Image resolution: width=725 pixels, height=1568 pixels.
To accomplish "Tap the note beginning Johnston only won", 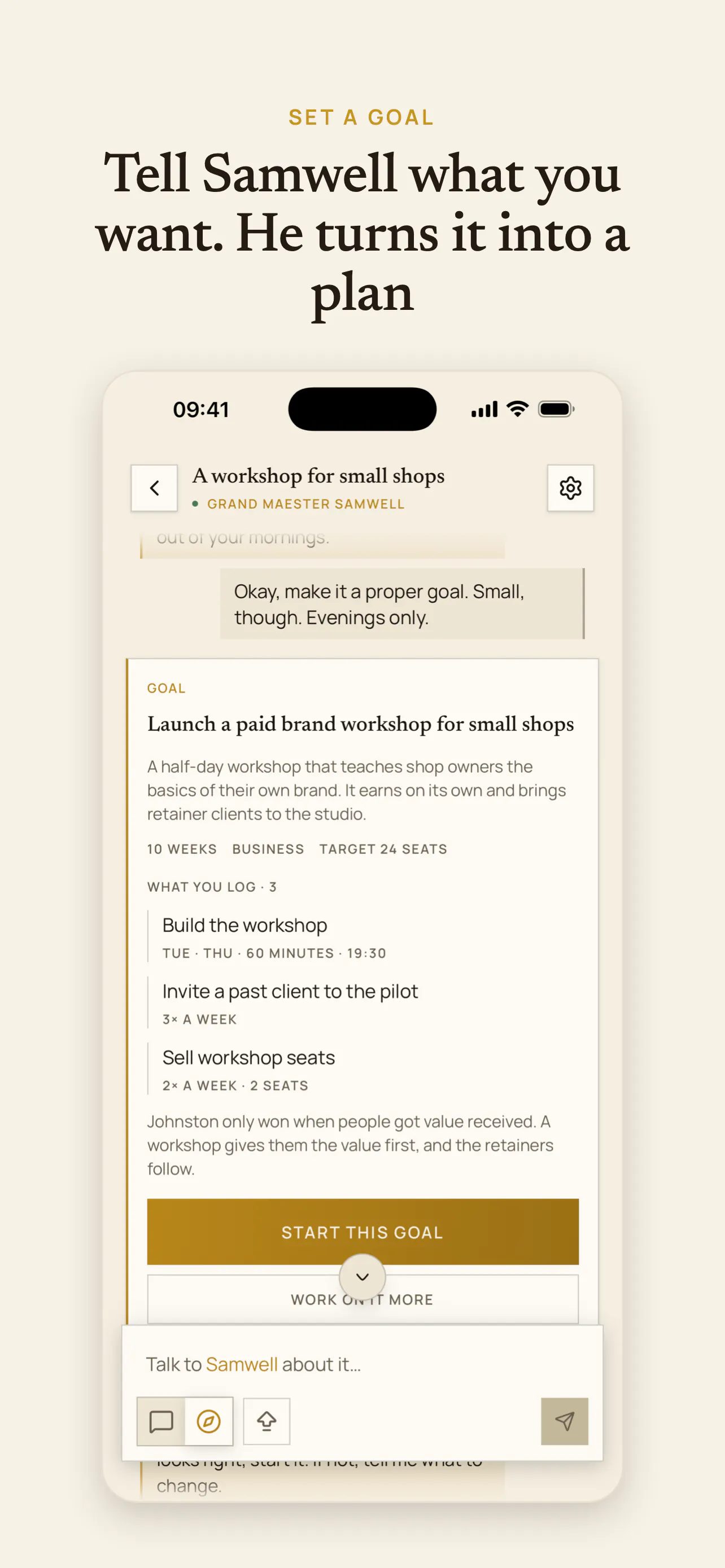I will tap(351, 1145).
